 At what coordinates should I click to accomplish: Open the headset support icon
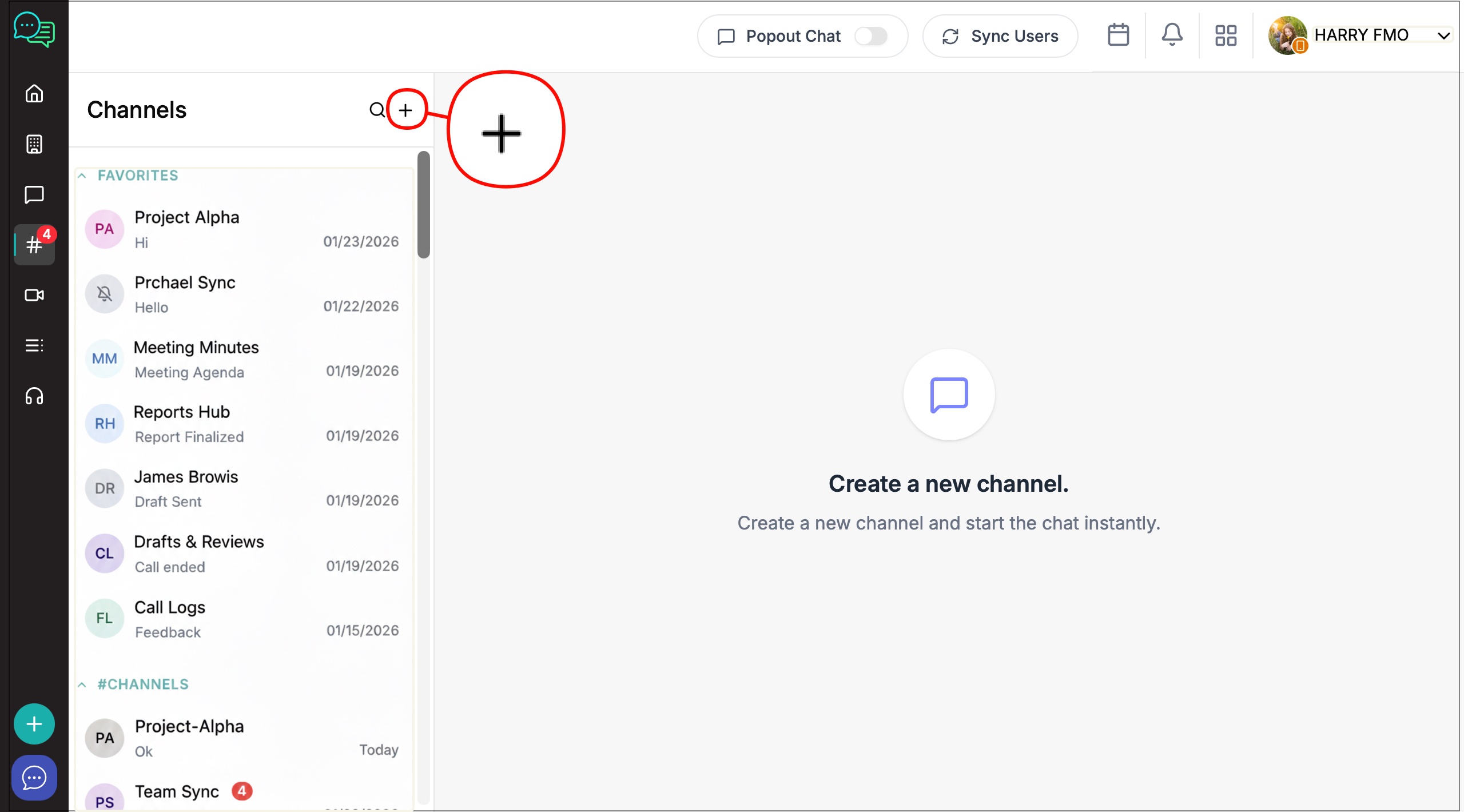pos(34,396)
